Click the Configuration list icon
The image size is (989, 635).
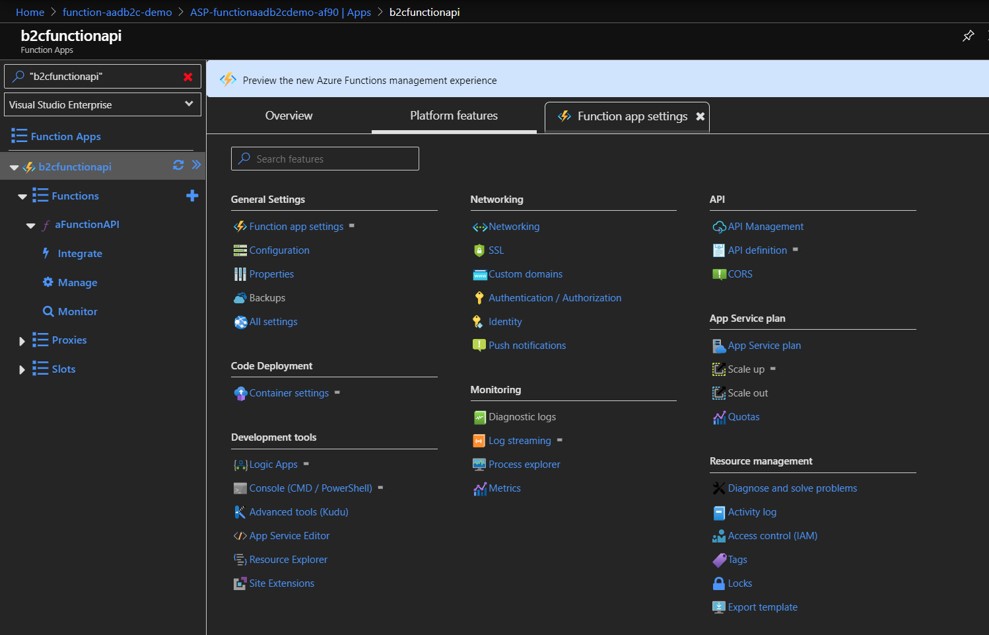pos(240,250)
